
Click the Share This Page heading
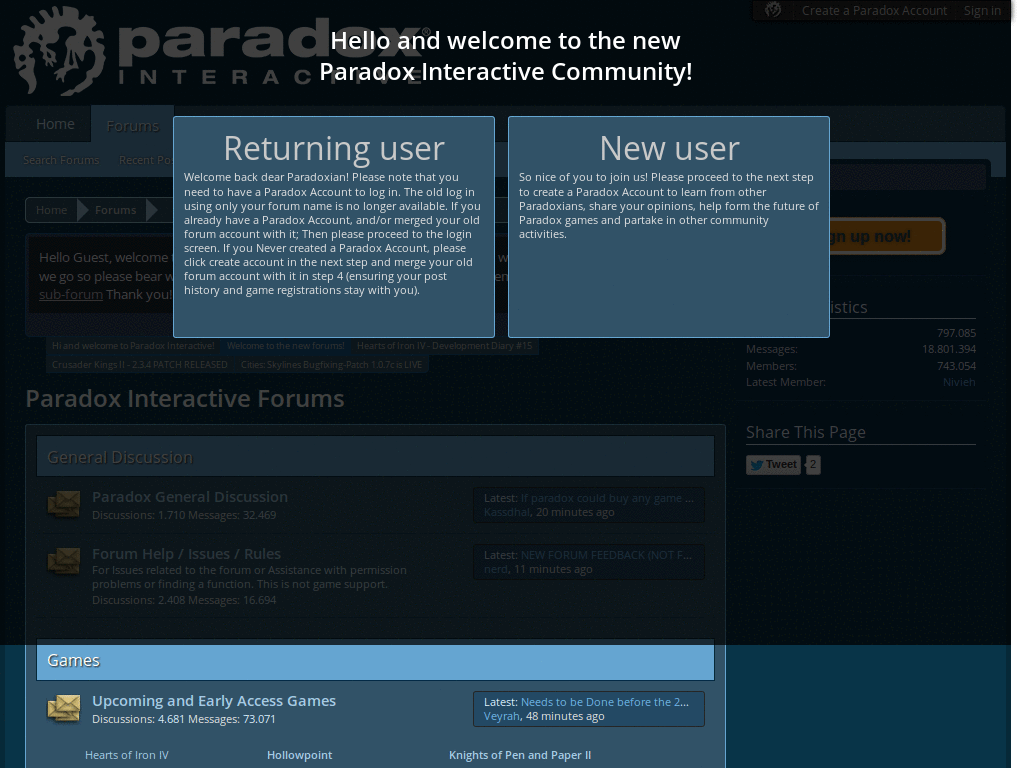(x=806, y=432)
